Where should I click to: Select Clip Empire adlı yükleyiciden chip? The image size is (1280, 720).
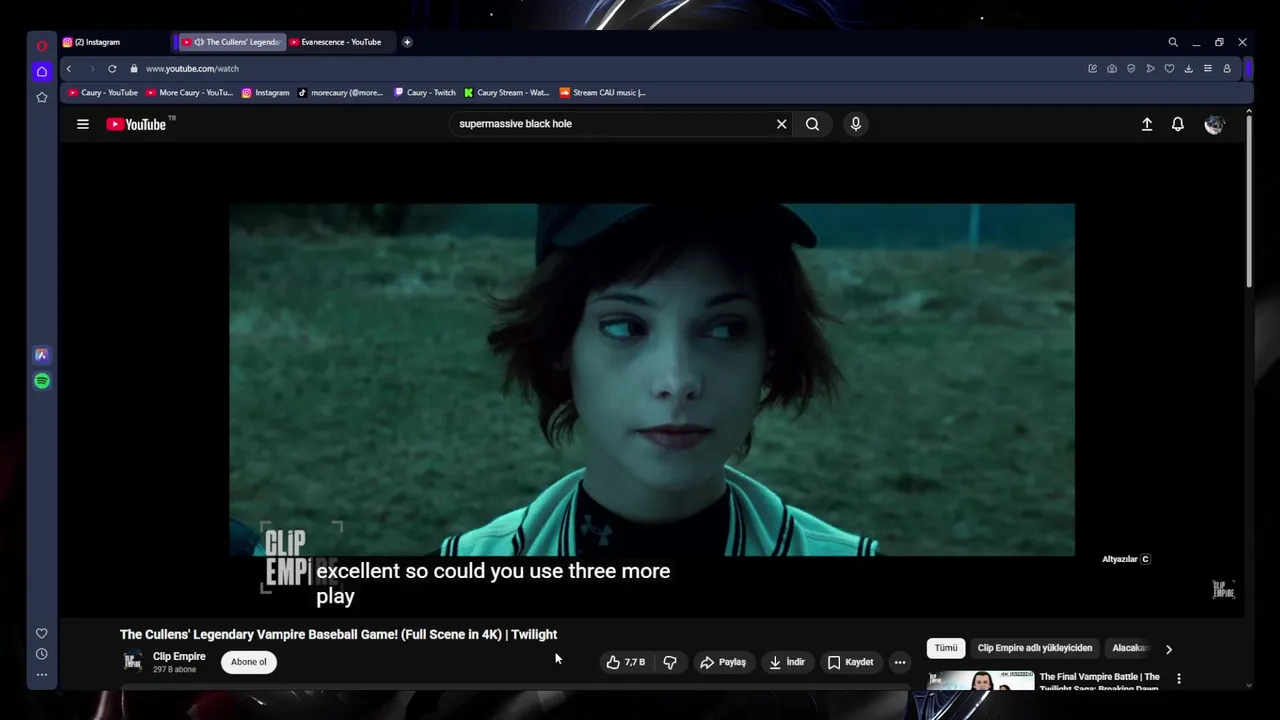tap(1035, 648)
